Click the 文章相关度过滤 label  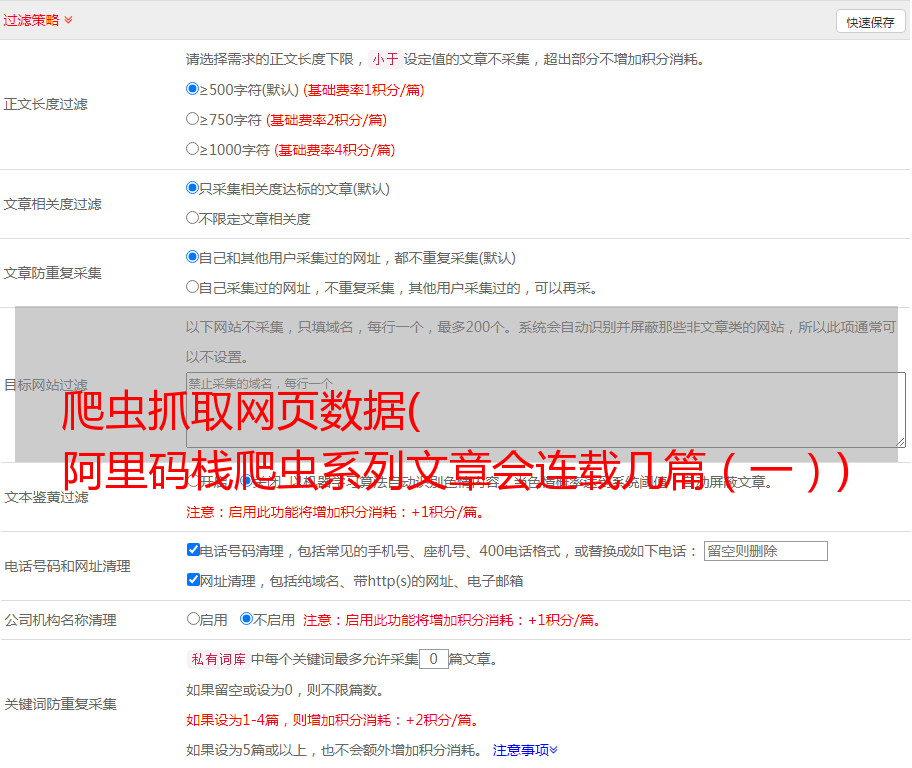[52, 204]
